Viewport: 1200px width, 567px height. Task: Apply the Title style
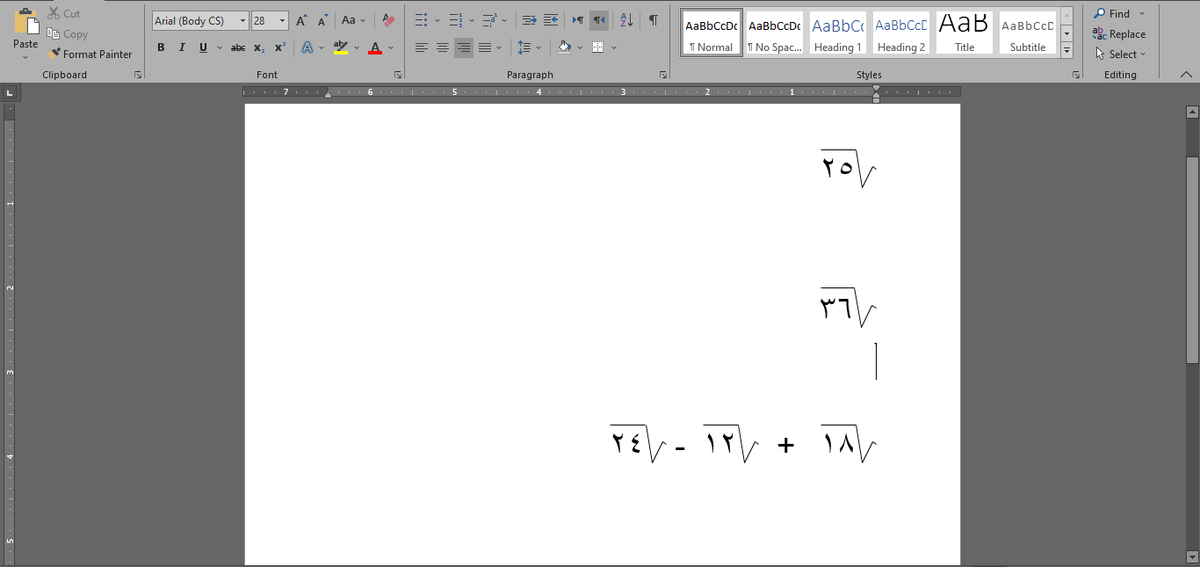(x=964, y=33)
